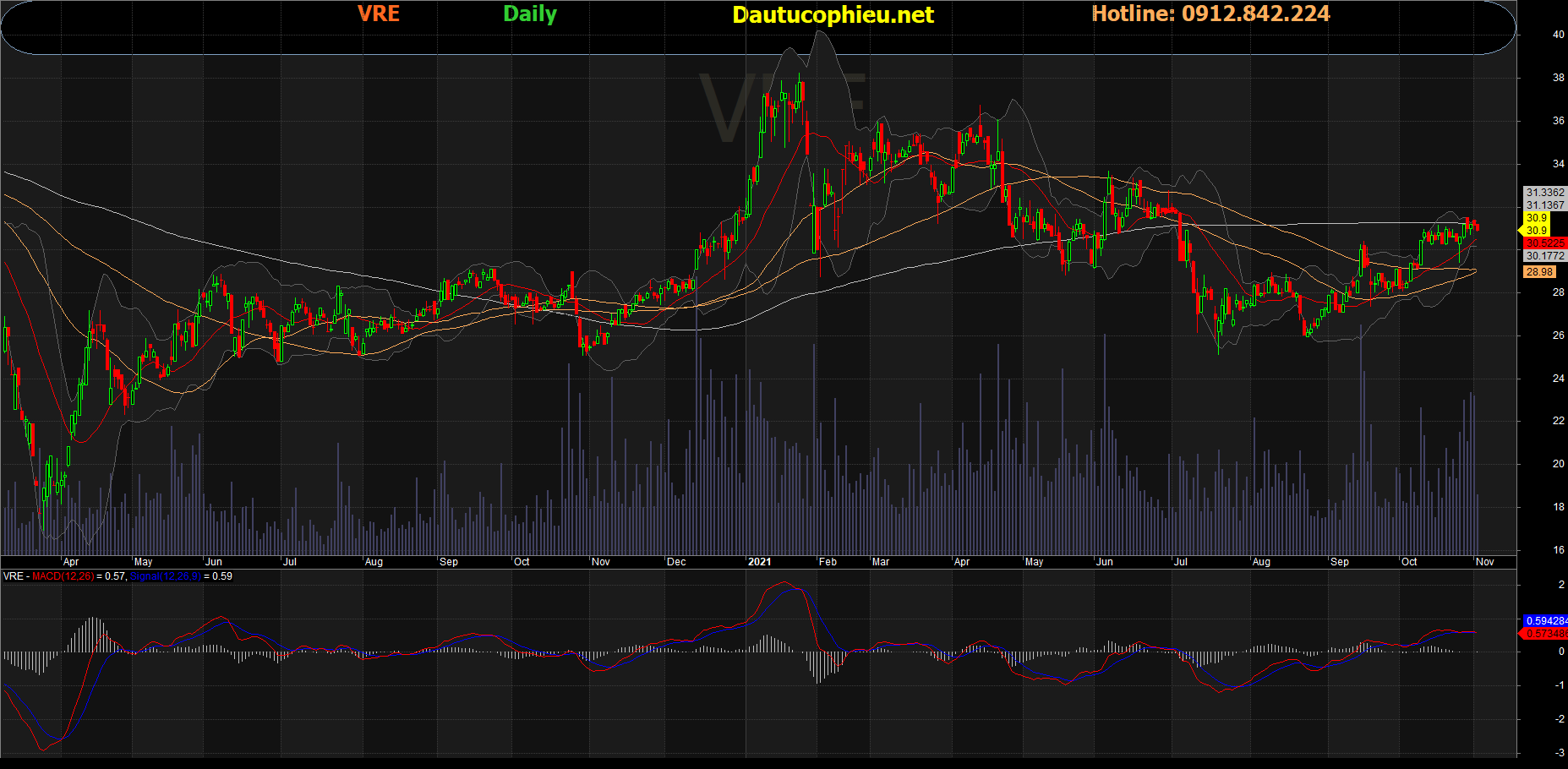Select the orange 28.98 price tag
Screen dimensions: 1568x769
1539,272
